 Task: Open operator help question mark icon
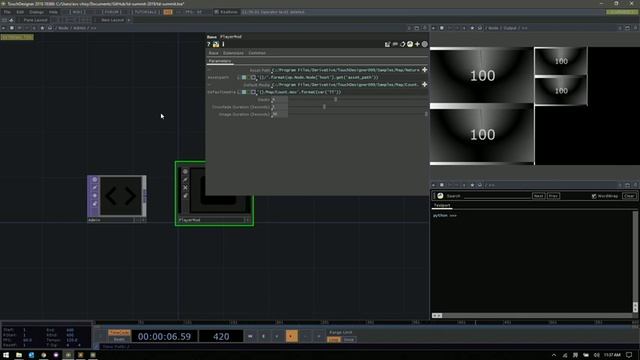coord(209,44)
